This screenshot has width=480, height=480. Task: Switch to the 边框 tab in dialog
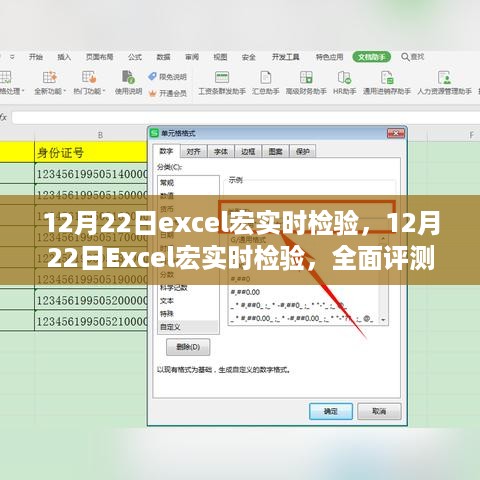[248, 152]
